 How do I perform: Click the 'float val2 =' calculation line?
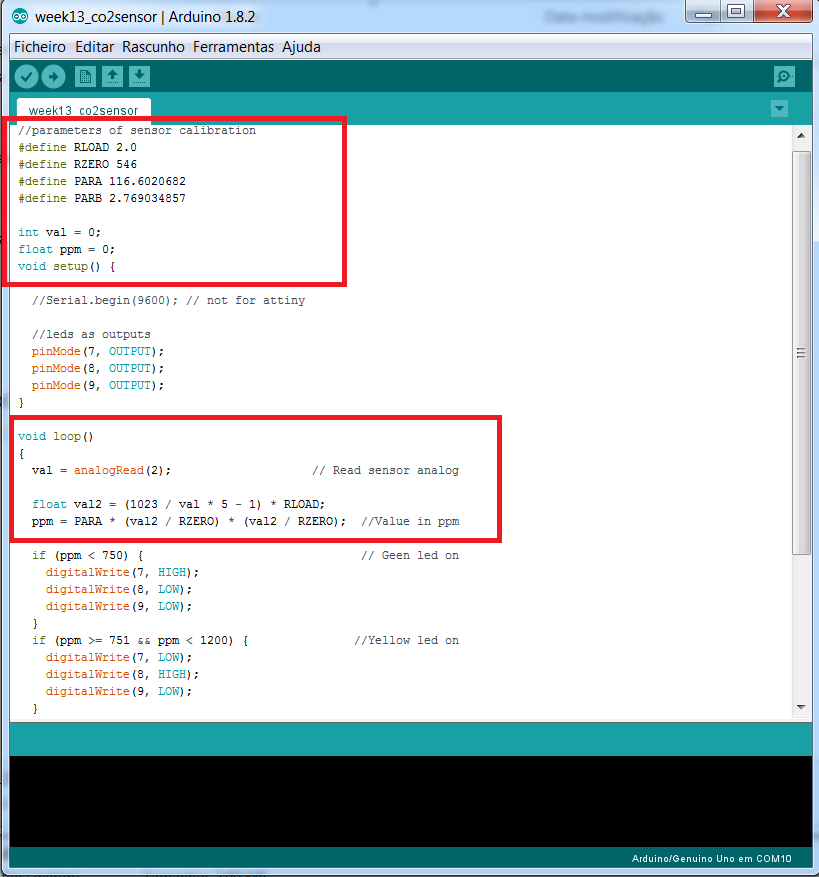[x=178, y=504]
